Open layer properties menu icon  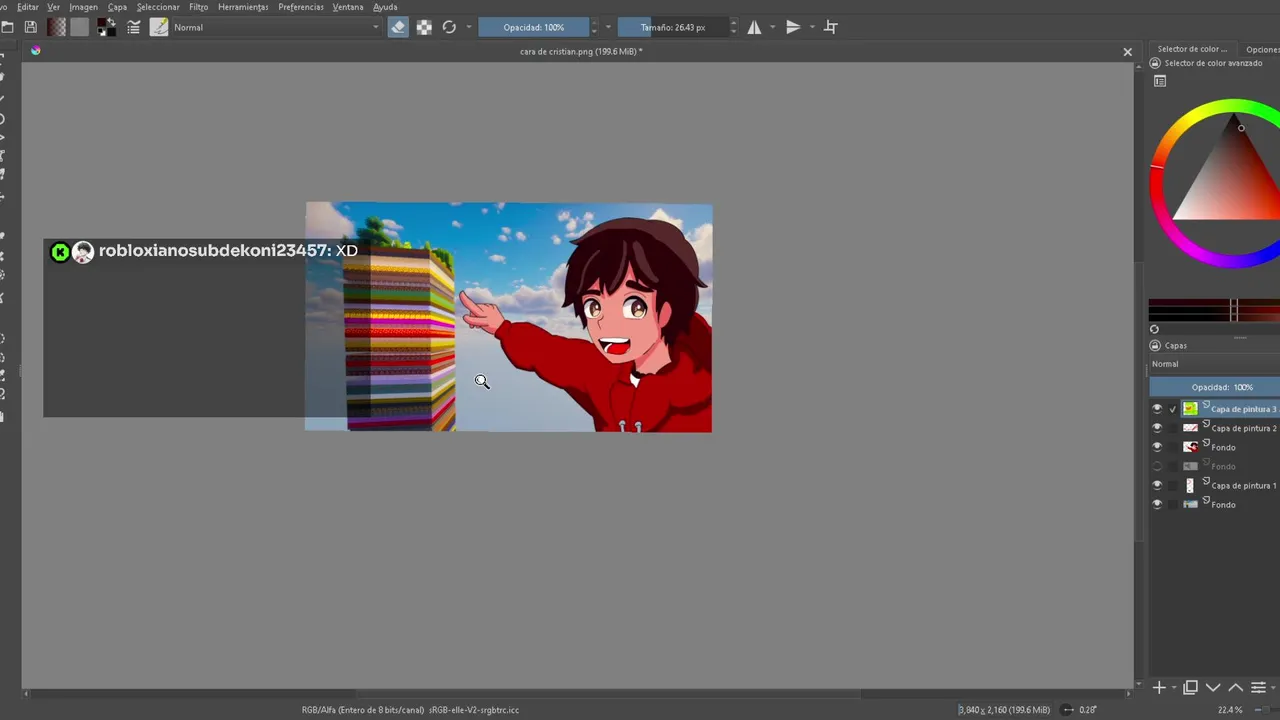coord(1258,687)
